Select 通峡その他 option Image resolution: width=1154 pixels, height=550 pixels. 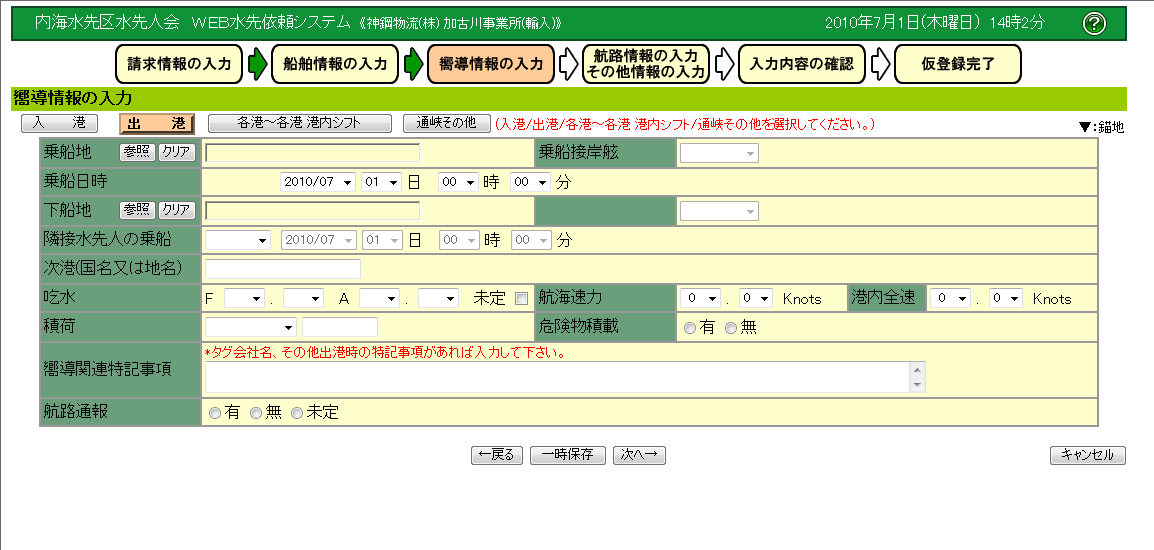click(x=446, y=124)
